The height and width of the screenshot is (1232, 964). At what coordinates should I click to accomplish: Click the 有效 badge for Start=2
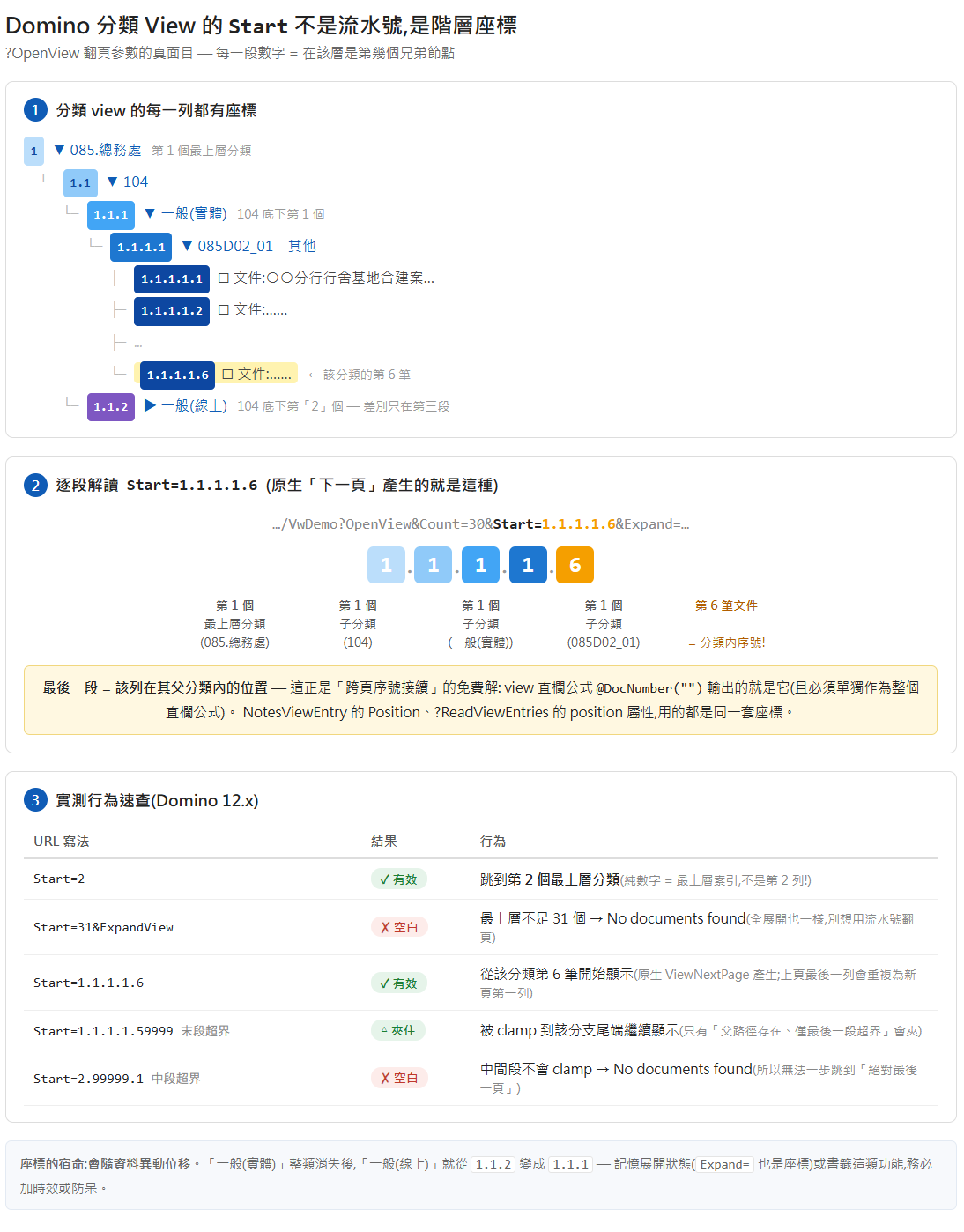[399, 879]
